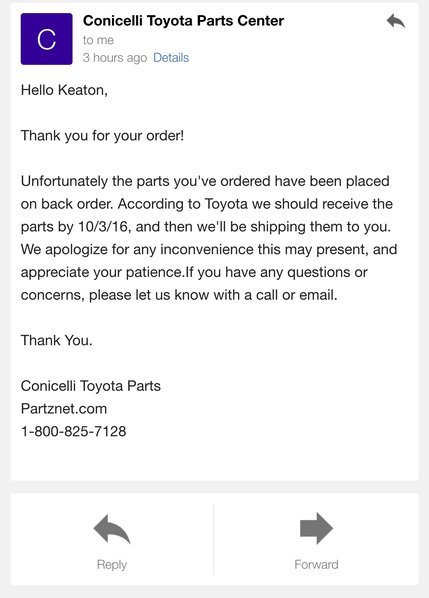Screen dimensions: 429x598
Task: Select the Conicelli Toyota Parts signature line
Action: click(x=91, y=386)
